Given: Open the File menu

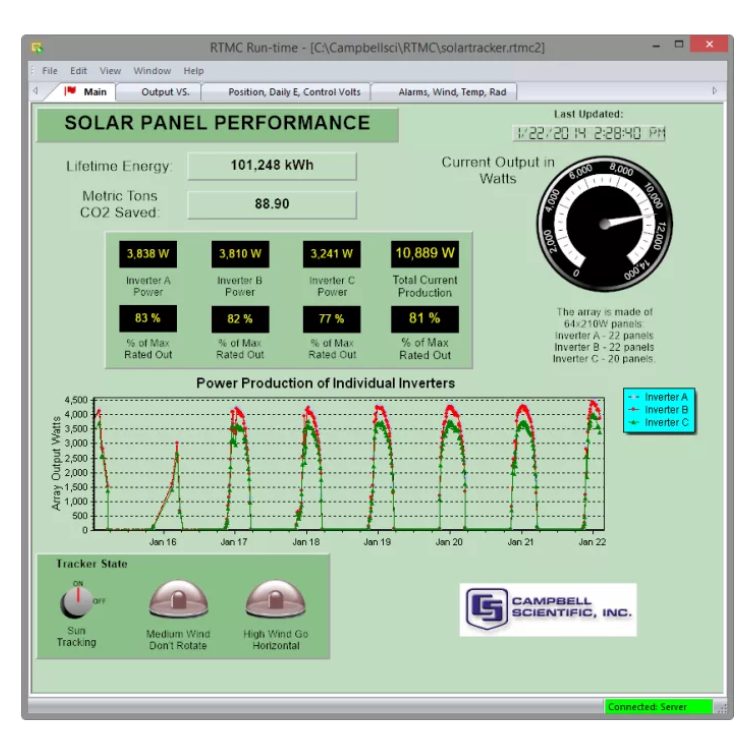Looking at the screenshot, I should pos(49,71).
